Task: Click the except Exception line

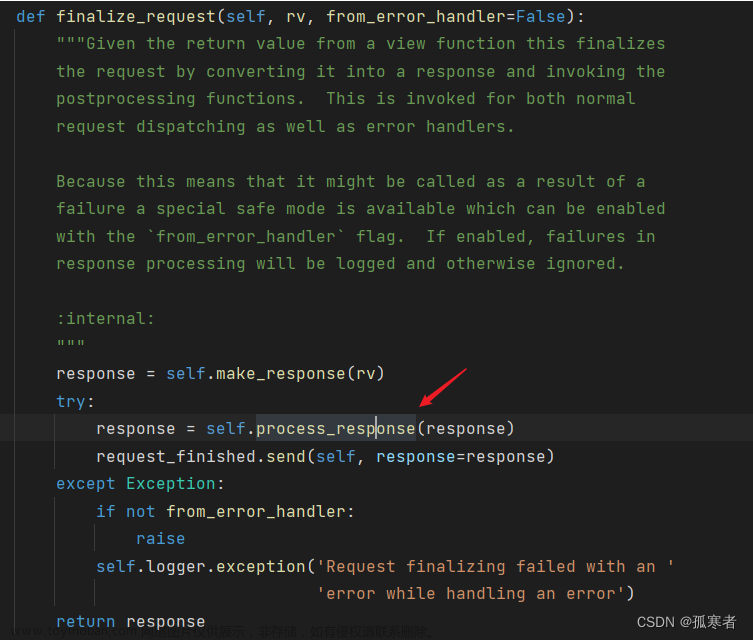Action: pyautogui.click(x=140, y=483)
